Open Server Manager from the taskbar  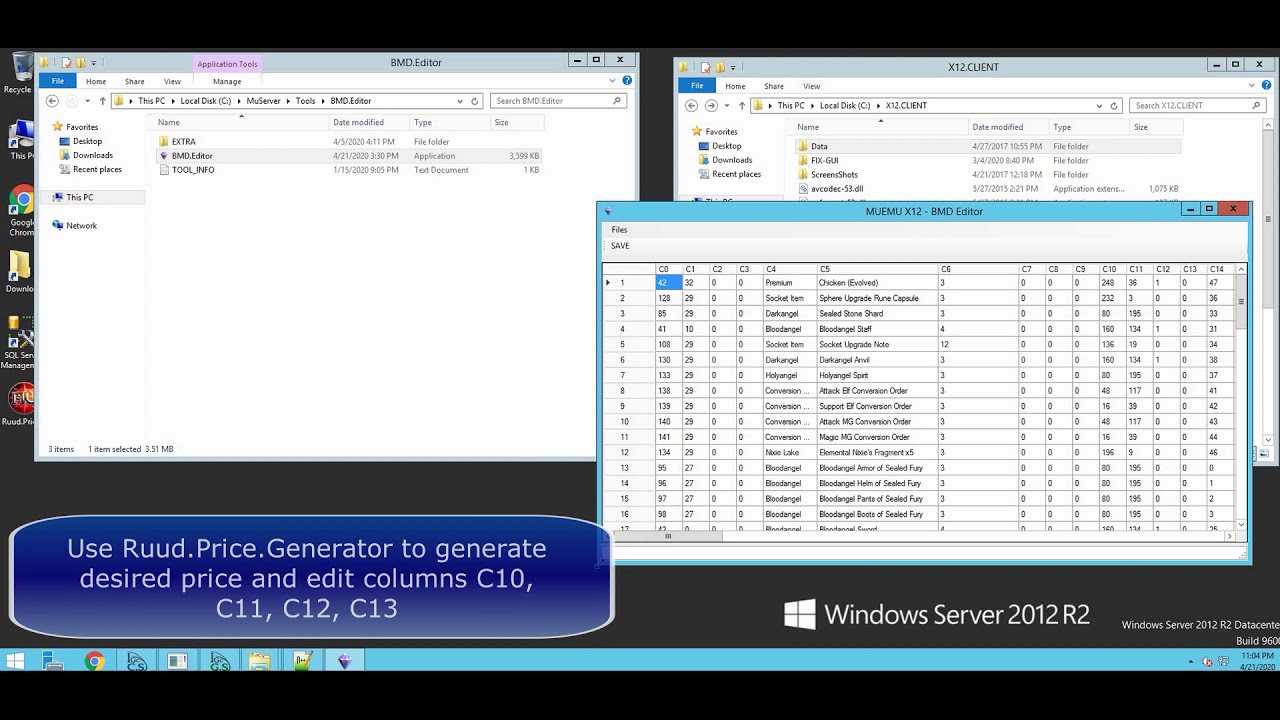point(52,661)
